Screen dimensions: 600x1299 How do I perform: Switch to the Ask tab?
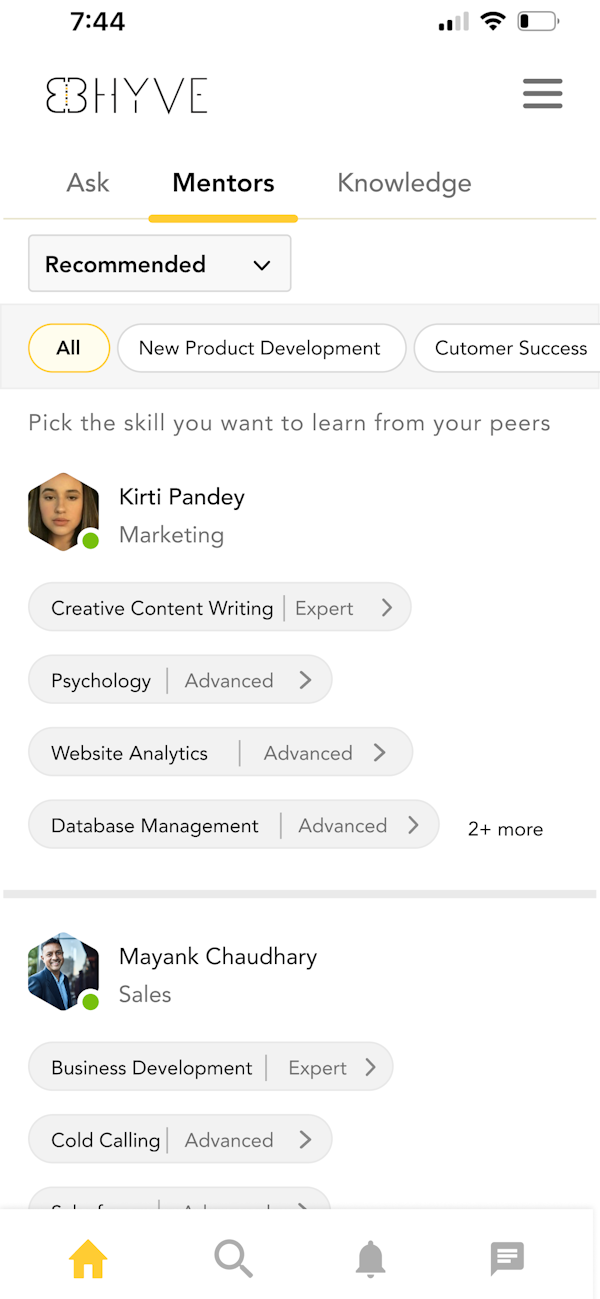point(88,183)
